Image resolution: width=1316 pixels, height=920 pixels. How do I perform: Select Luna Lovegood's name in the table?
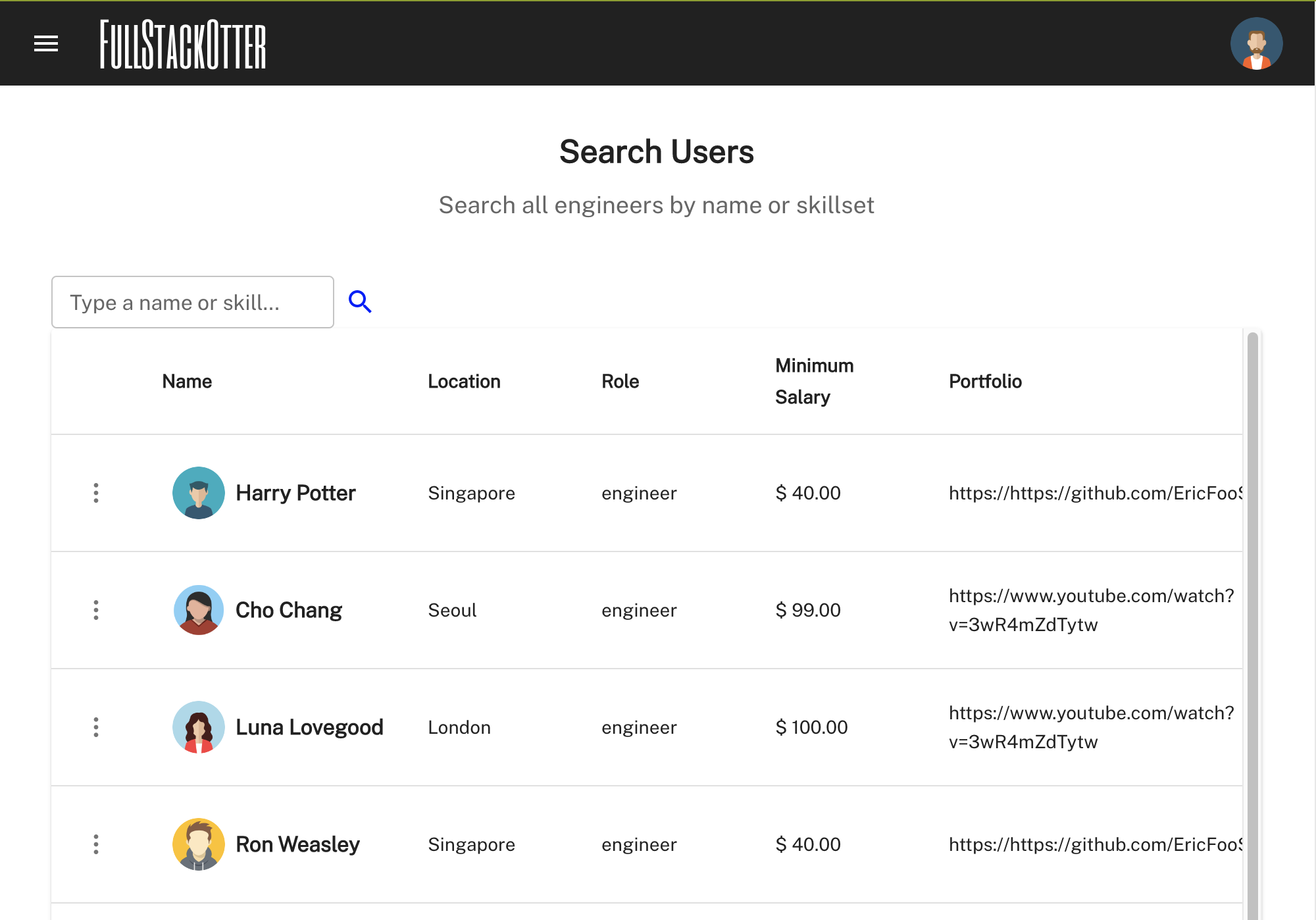coord(310,727)
